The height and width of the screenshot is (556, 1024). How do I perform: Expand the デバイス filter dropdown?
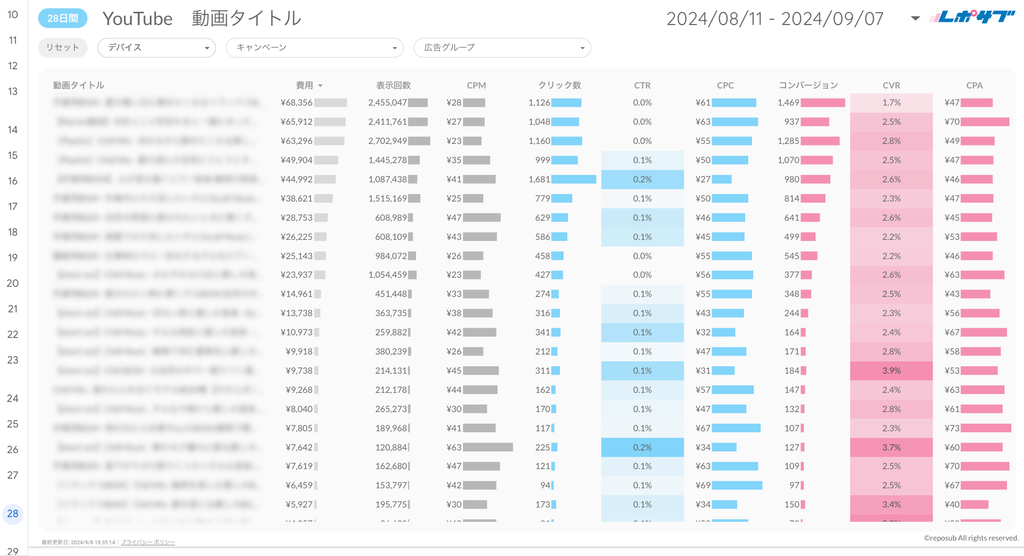pos(156,48)
